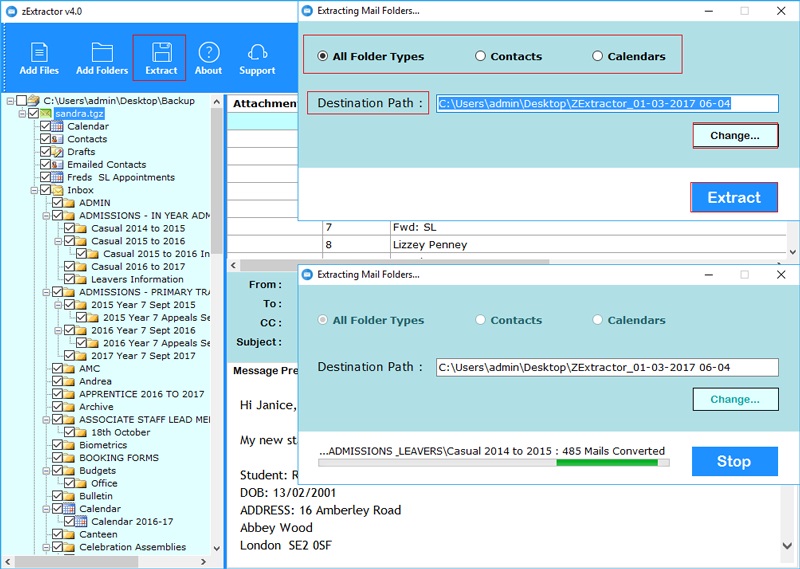Select the Celebration Assemblies folder
The image size is (800, 569).
pyautogui.click(x=132, y=547)
